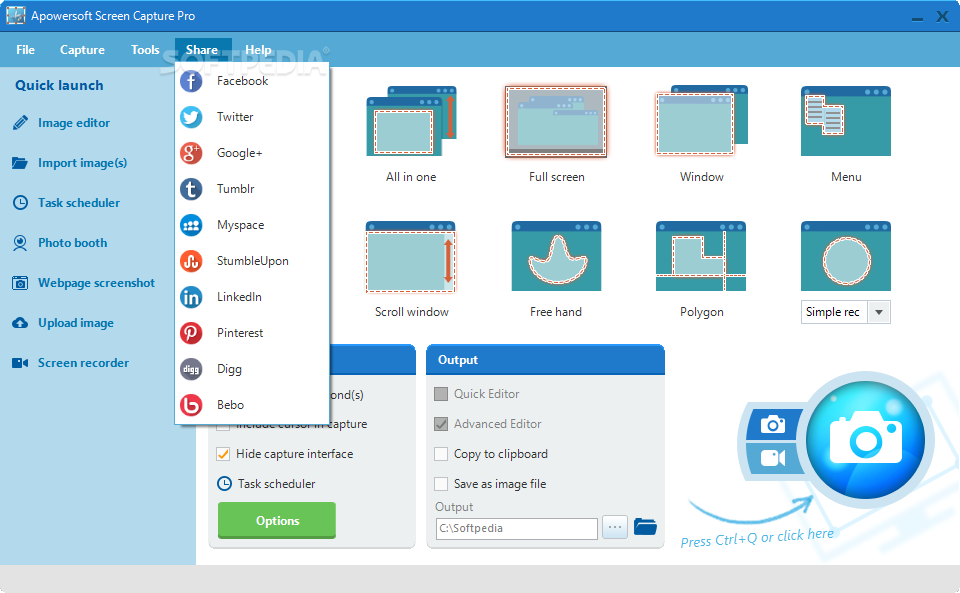This screenshot has width=960, height=593.
Task: Enable Save as image file checkbox
Action: [x=441, y=484]
